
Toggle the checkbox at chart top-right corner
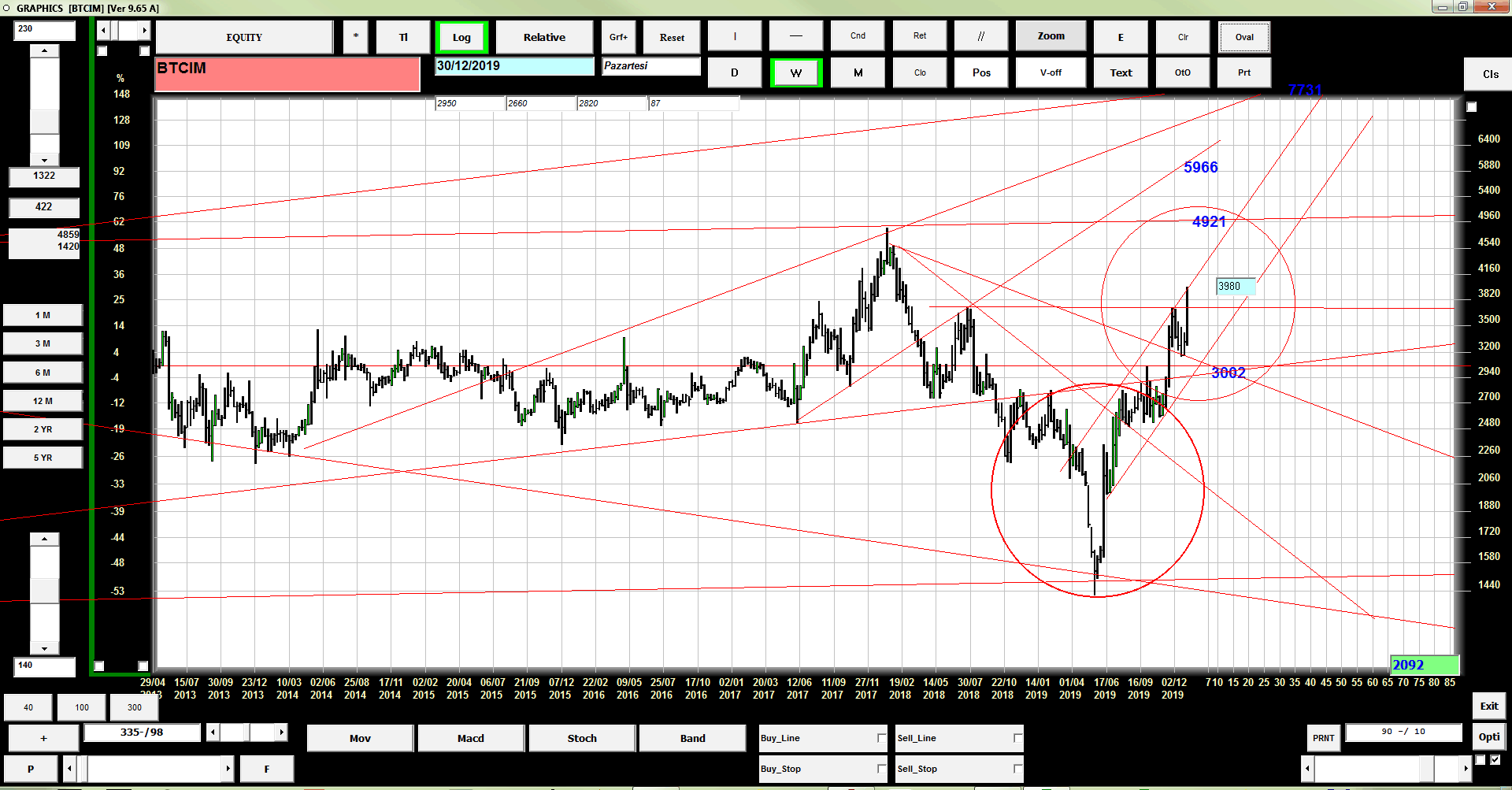click(1471, 106)
